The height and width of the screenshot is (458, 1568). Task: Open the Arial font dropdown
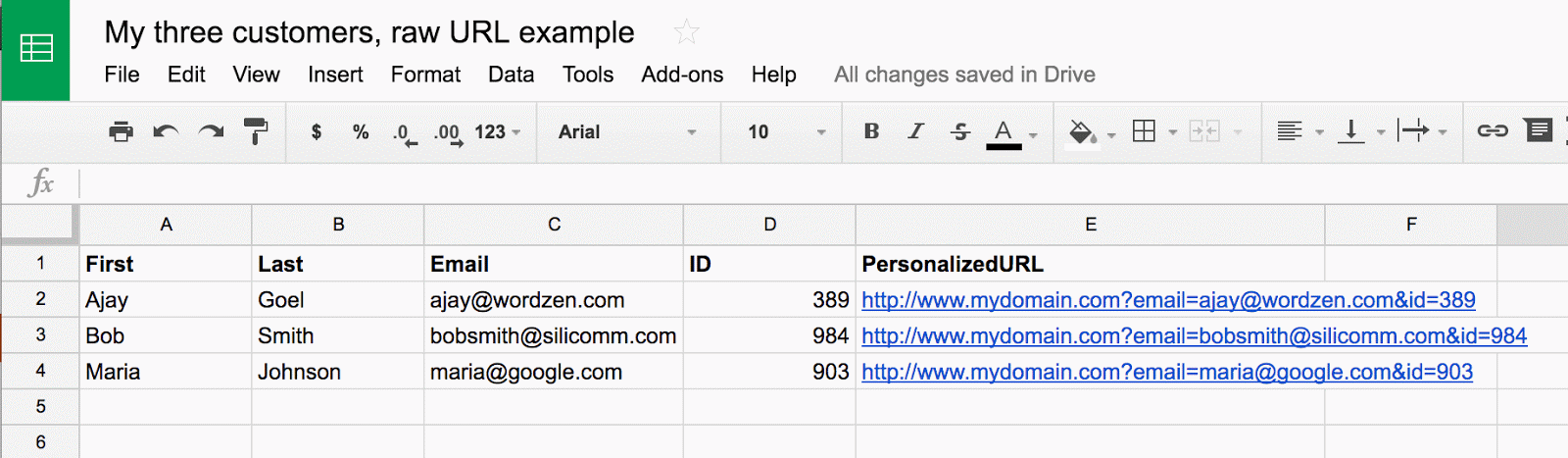pyautogui.click(x=627, y=131)
